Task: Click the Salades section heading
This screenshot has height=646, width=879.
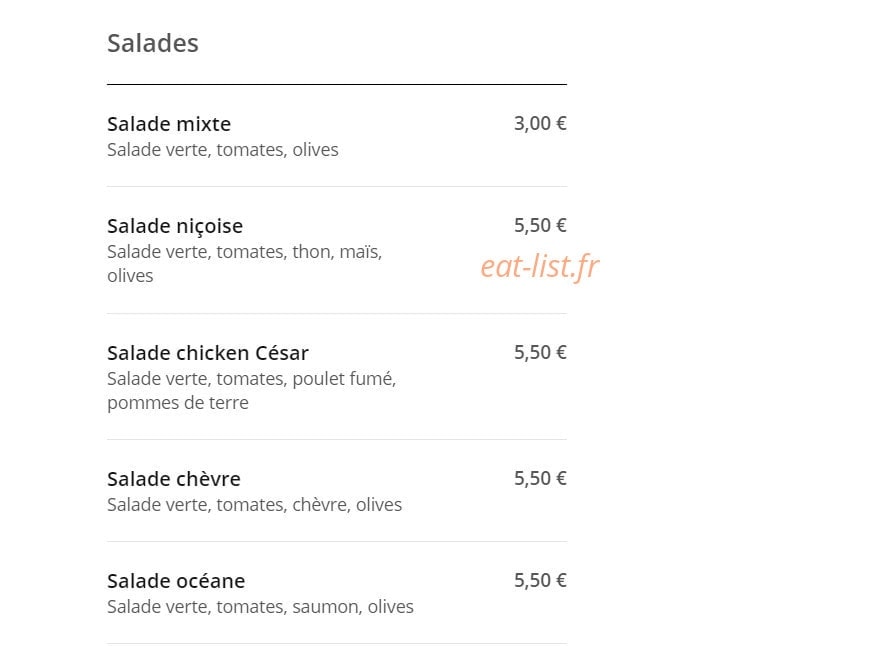Action: point(152,43)
